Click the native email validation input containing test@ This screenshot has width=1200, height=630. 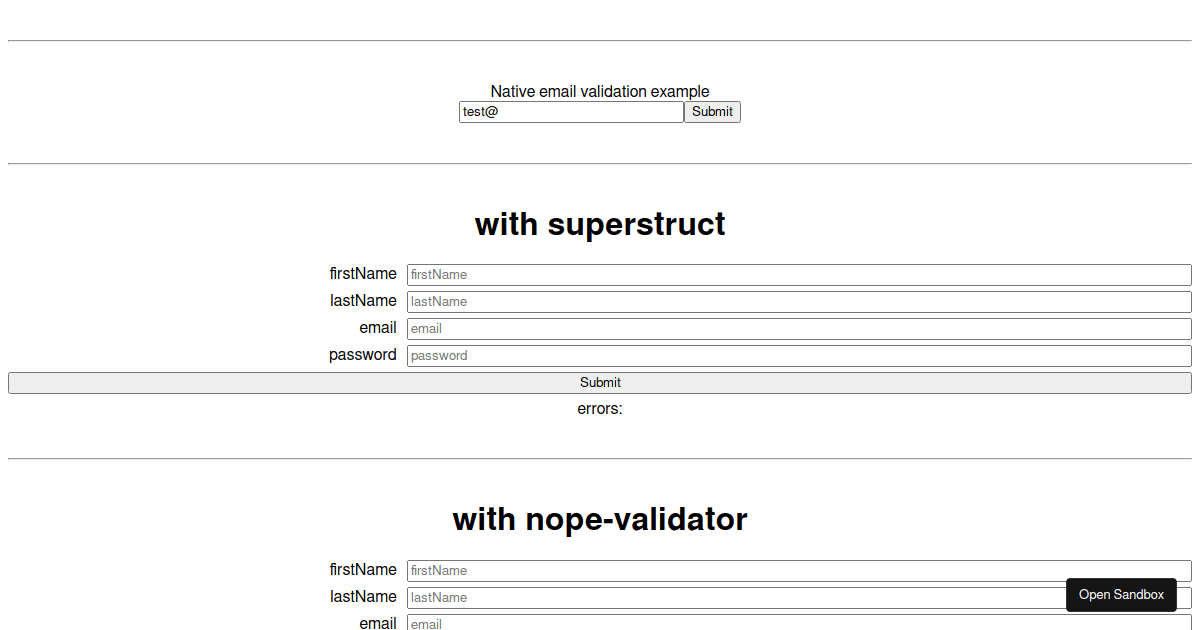(570, 111)
